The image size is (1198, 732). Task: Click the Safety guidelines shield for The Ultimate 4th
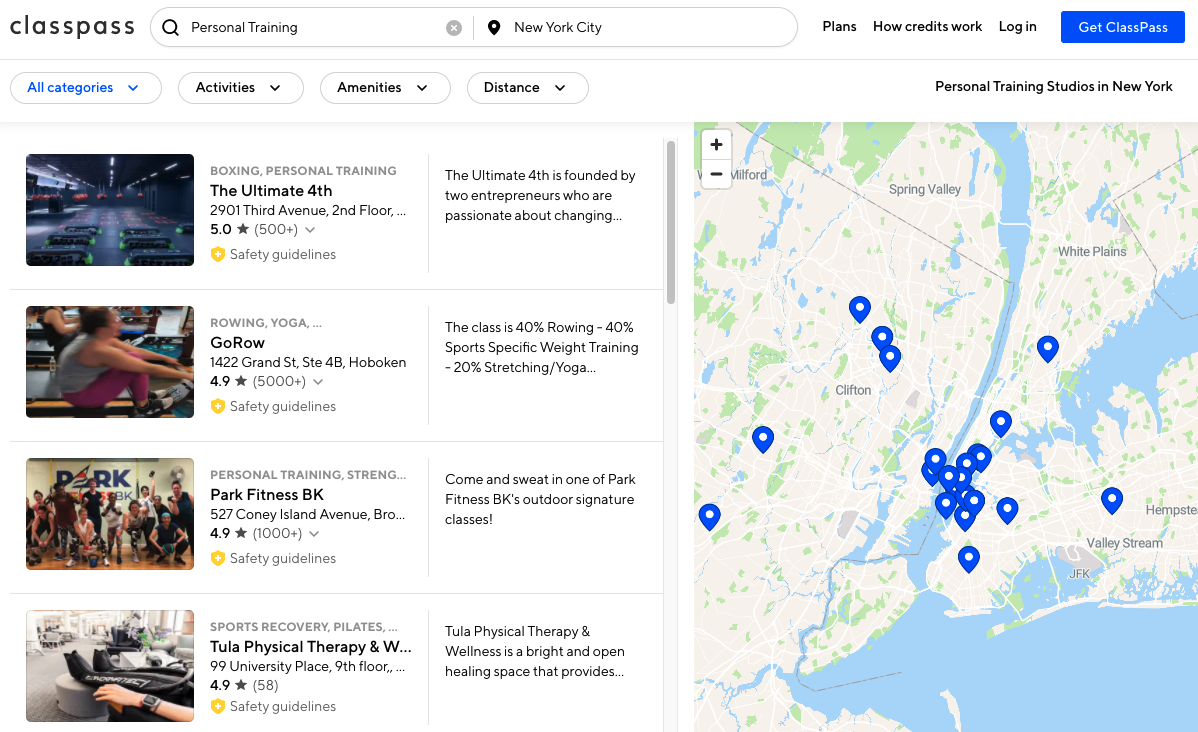218,254
